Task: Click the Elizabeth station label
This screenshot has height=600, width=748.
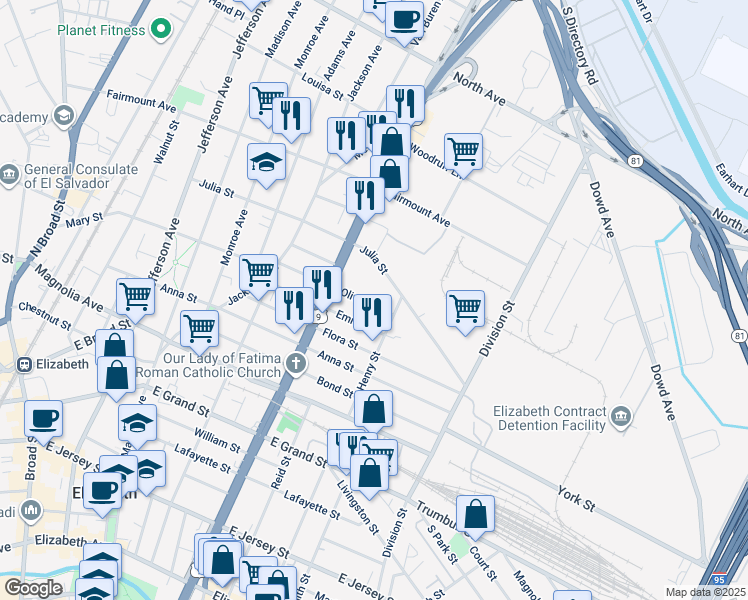Action: (x=62, y=364)
